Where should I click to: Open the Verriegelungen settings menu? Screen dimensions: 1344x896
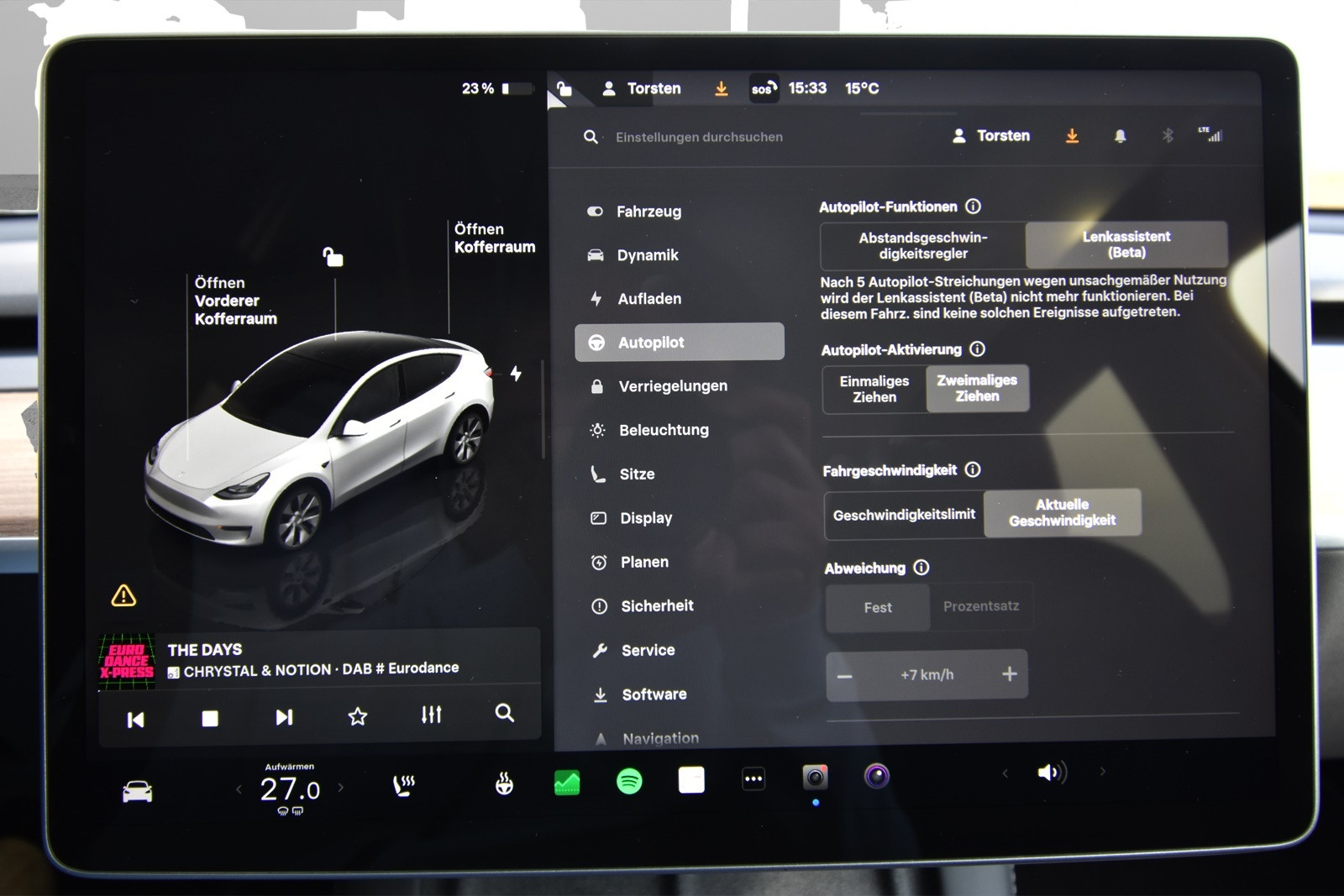click(673, 386)
